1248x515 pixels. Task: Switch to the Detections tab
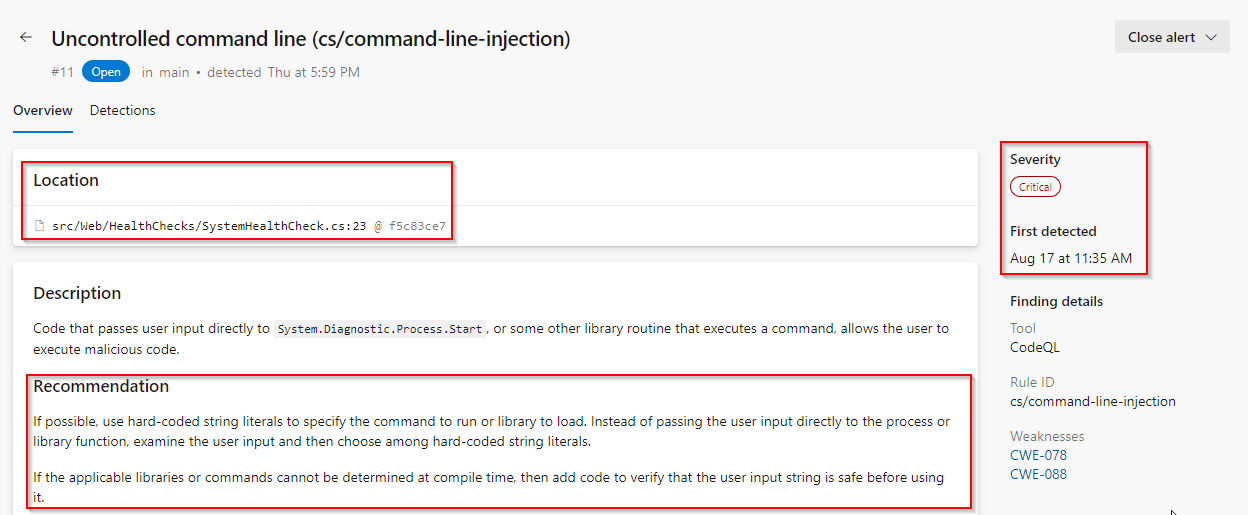(x=123, y=110)
